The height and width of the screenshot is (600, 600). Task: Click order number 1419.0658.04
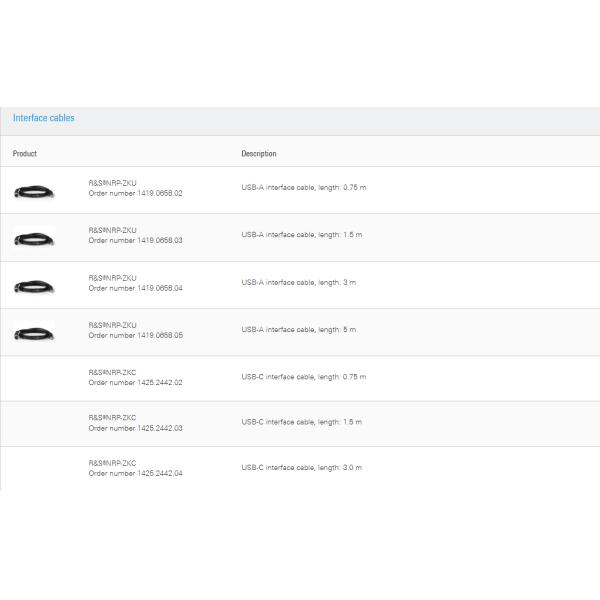click(135, 287)
